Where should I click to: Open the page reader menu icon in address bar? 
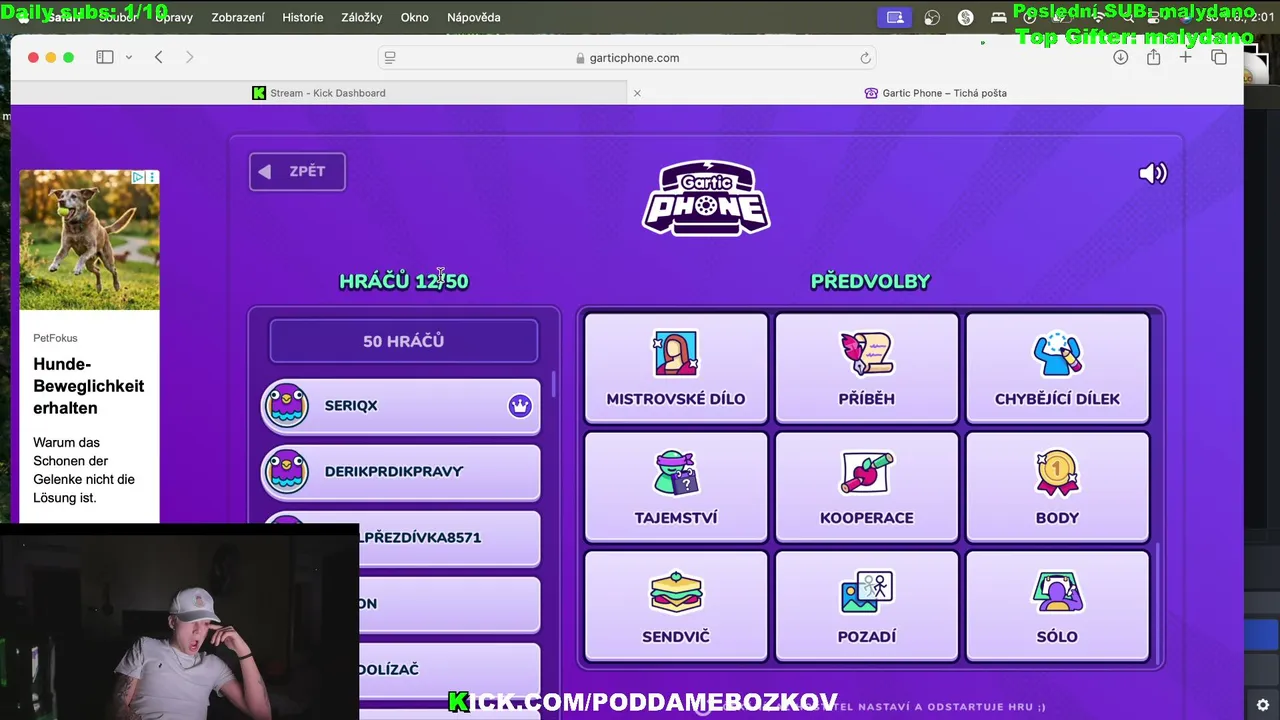point(390,58)
